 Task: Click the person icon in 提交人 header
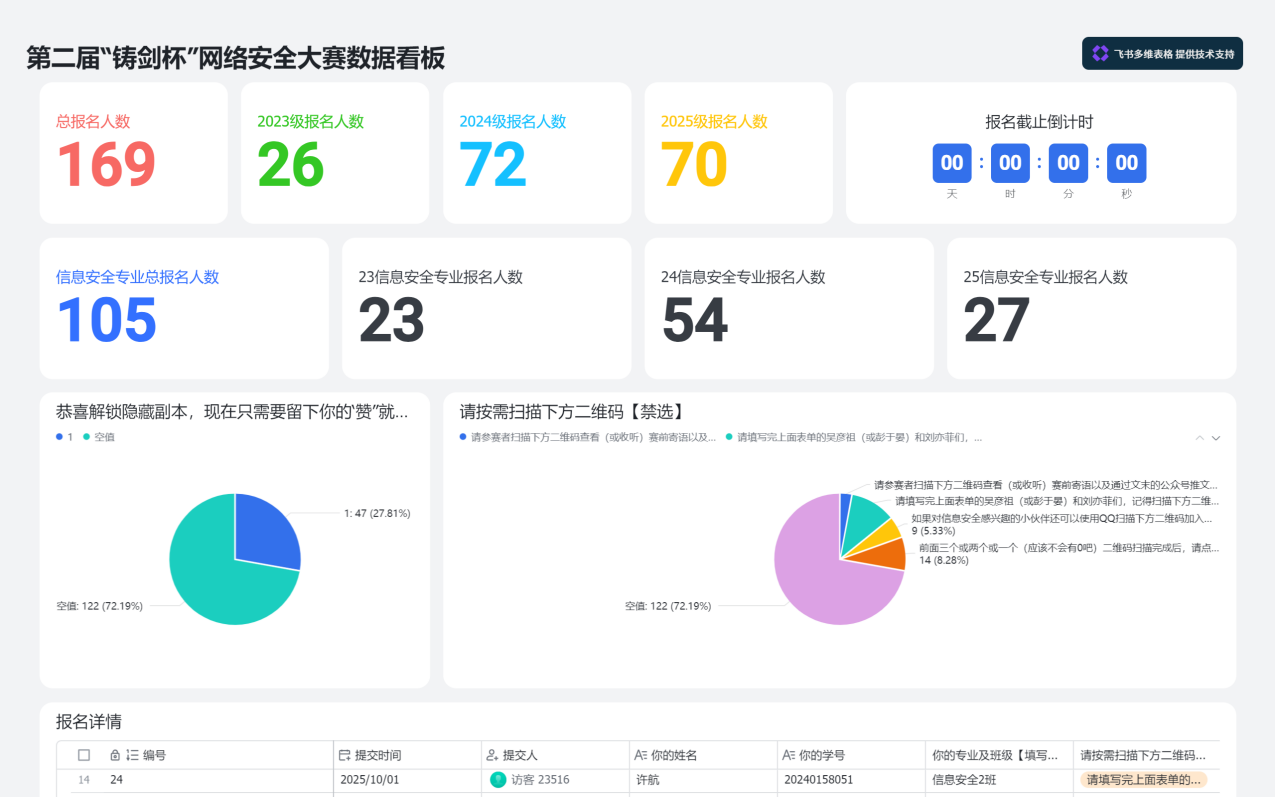pyautogui.click(x=492, y=756)
